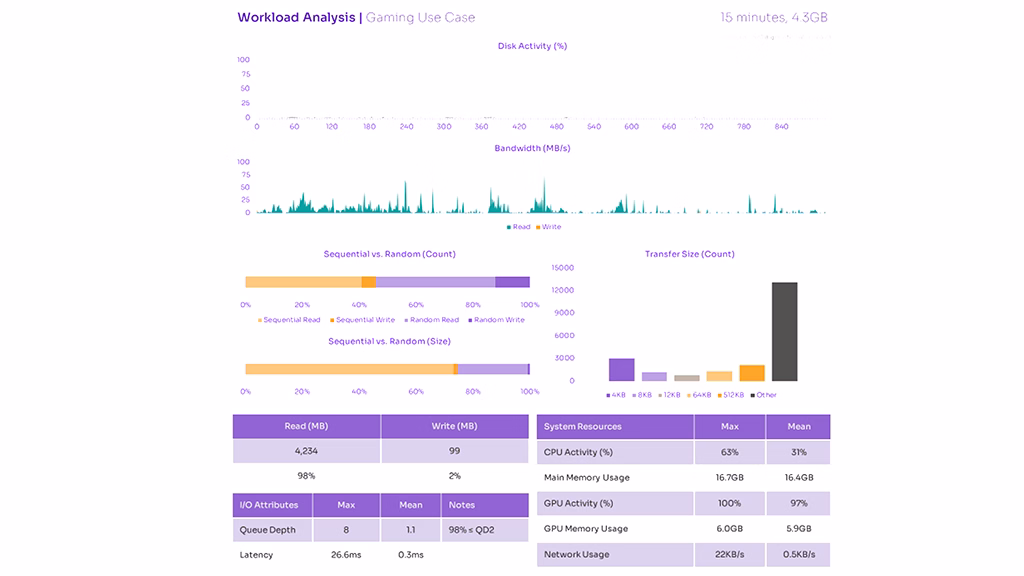Click Max header in System Resources table

tap(729, 426)
